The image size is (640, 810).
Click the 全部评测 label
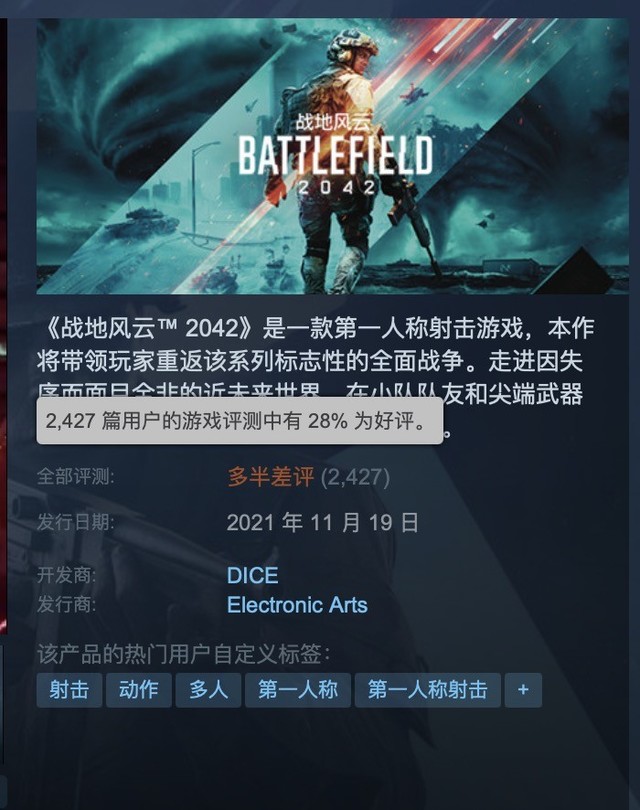[75, 476]
